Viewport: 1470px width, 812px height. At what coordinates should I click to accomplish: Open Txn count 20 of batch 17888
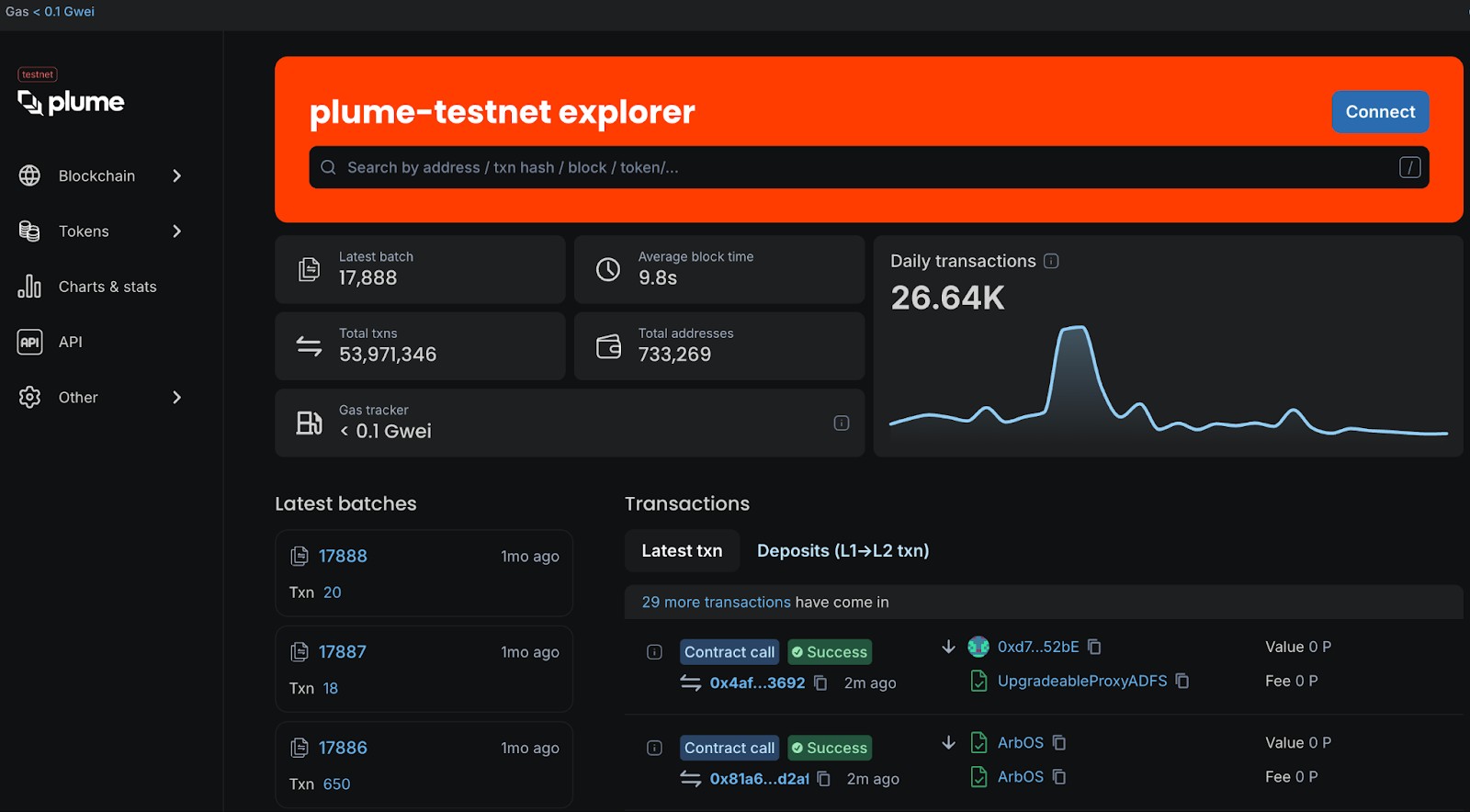(x=332, y=592)
